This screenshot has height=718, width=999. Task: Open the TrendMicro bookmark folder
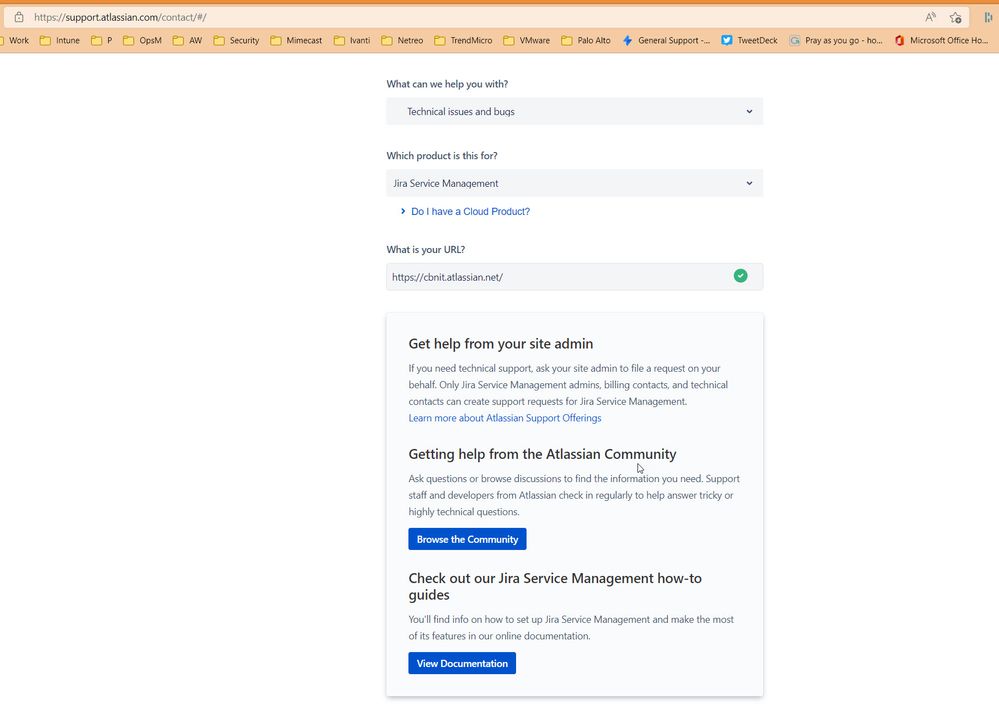pyautogui.click(x=463, y=40)
